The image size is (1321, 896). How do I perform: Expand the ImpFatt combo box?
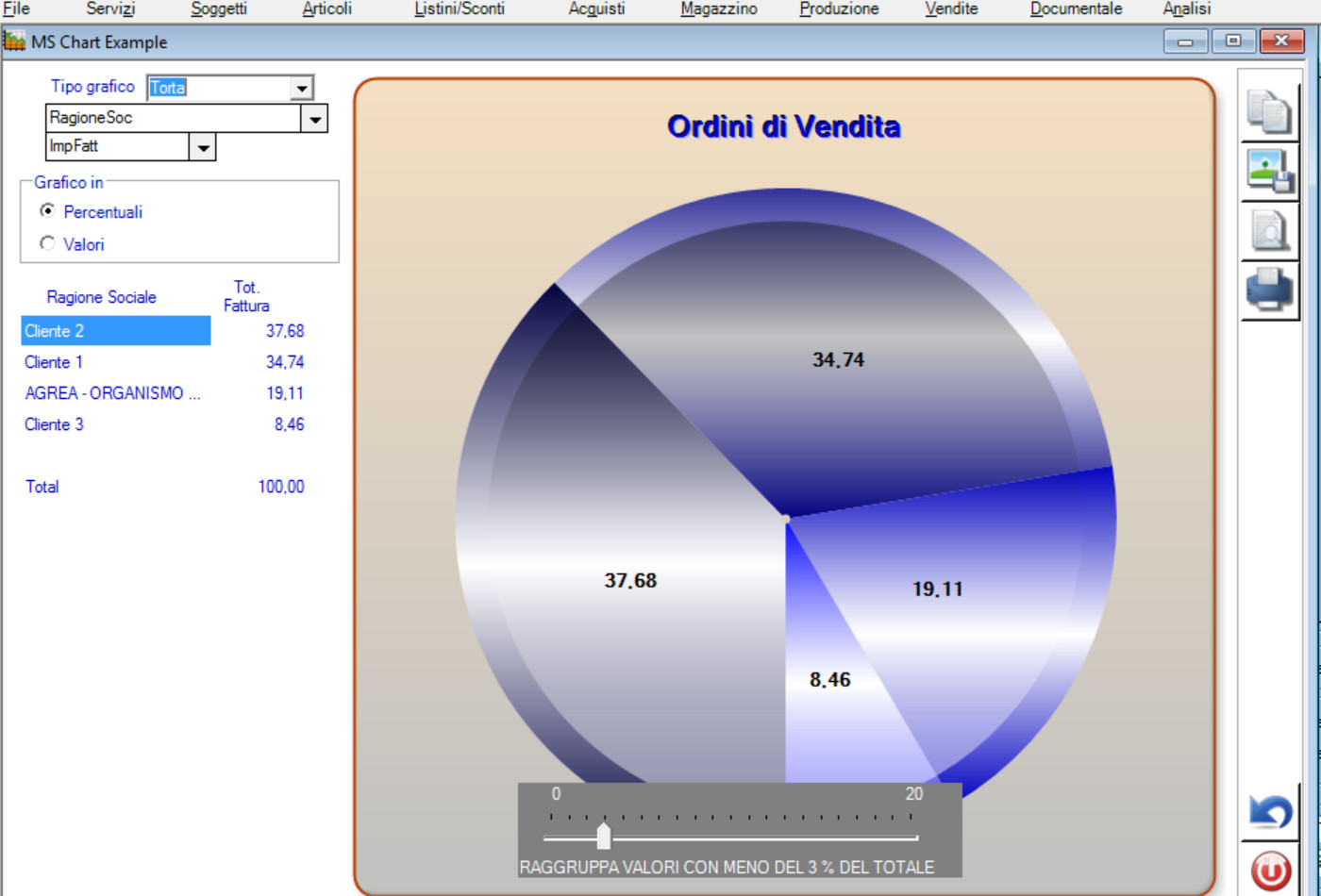203,147
